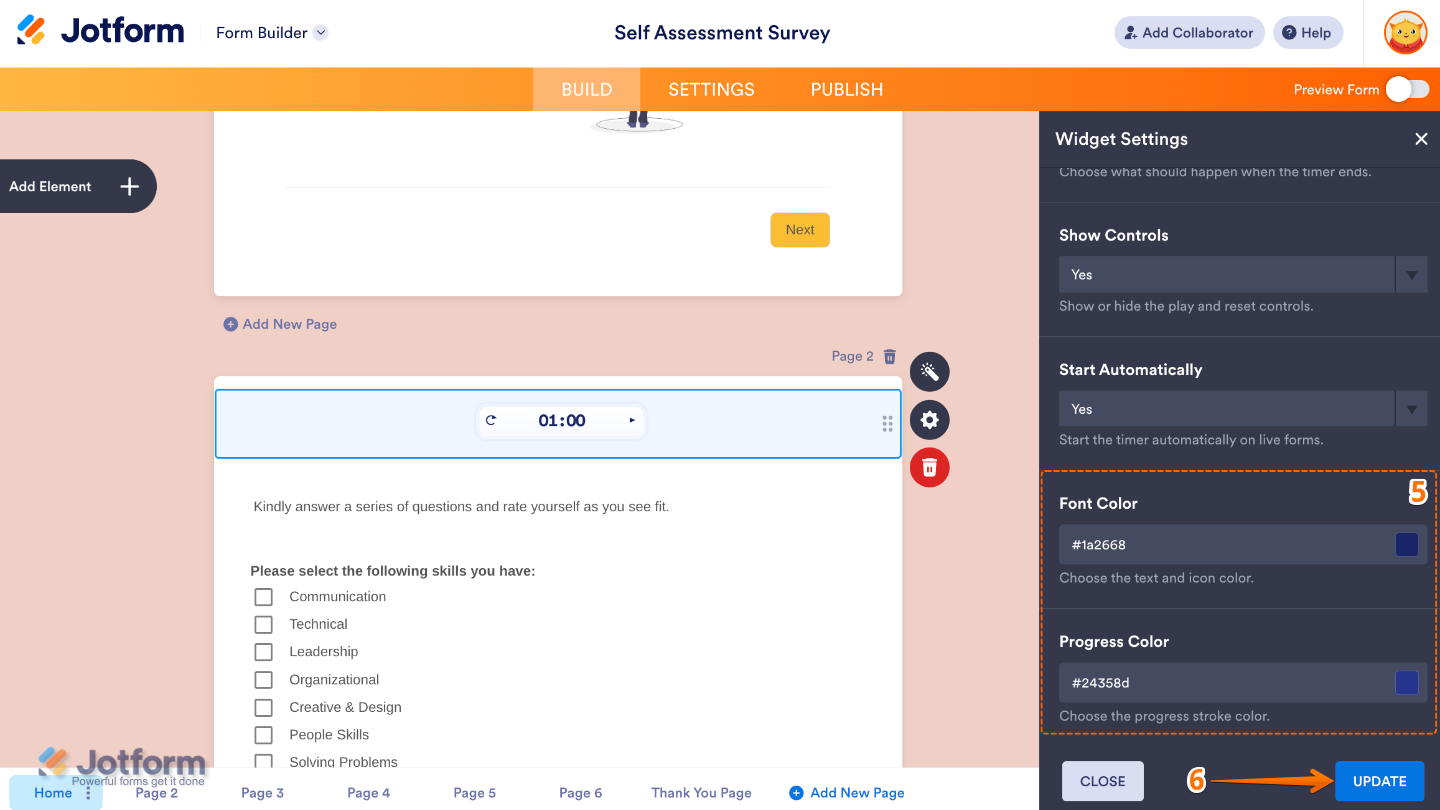Check the Communication skill checkbox
This screenshot has height=810, width=1440.
pos(263,596)
